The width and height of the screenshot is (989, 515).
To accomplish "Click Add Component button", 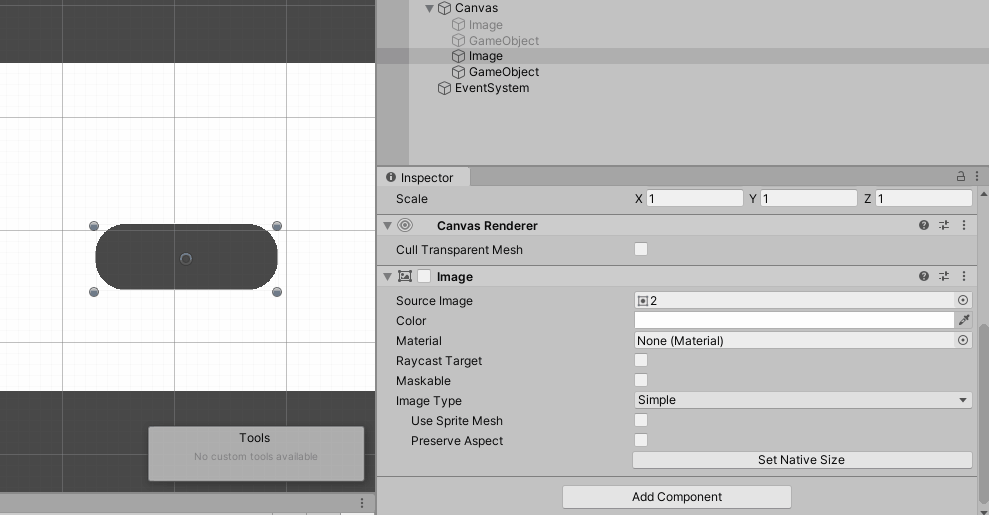I will [x=677, y=497].
